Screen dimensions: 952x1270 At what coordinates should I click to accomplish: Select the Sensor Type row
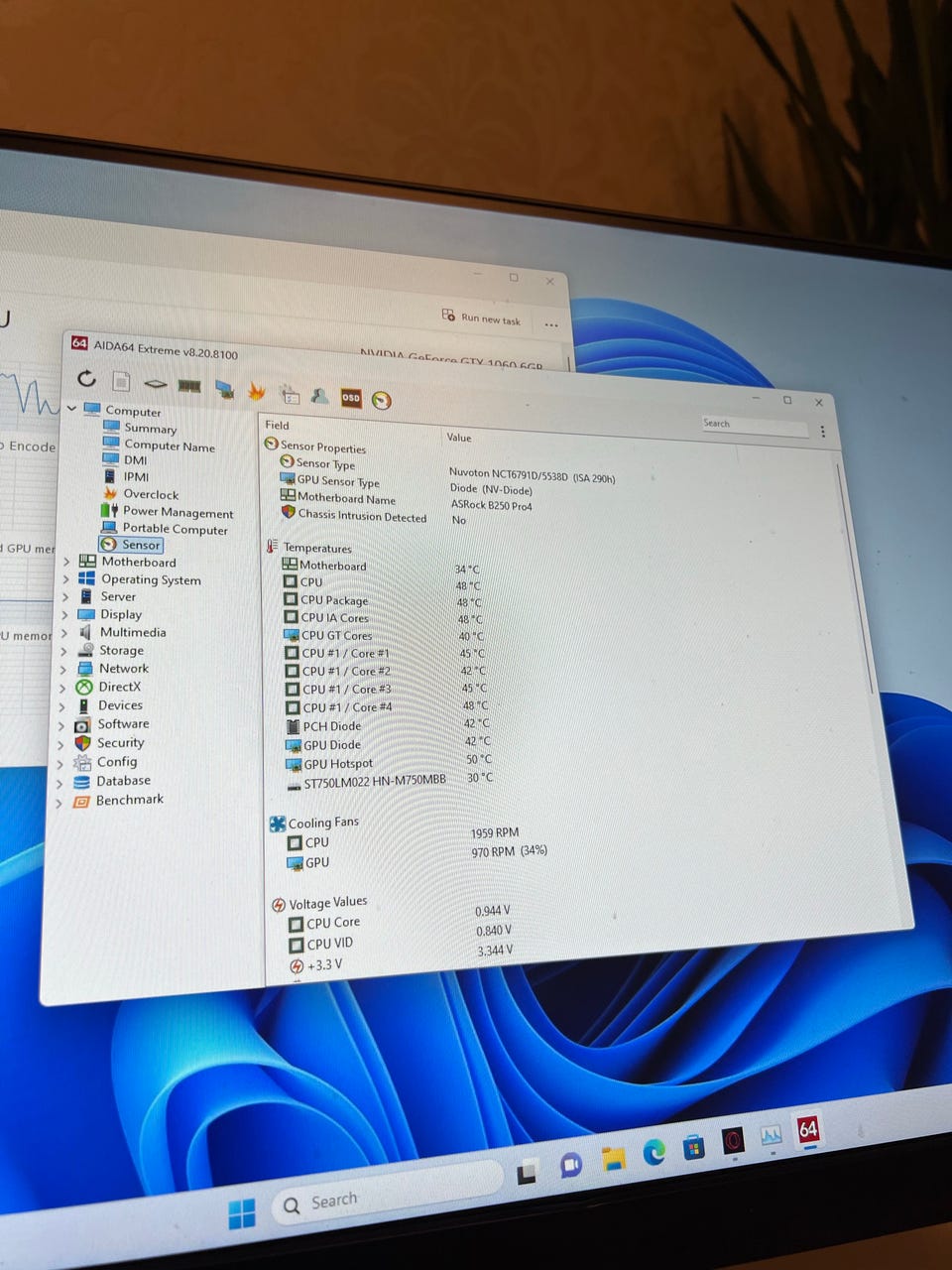click(325, 463)
